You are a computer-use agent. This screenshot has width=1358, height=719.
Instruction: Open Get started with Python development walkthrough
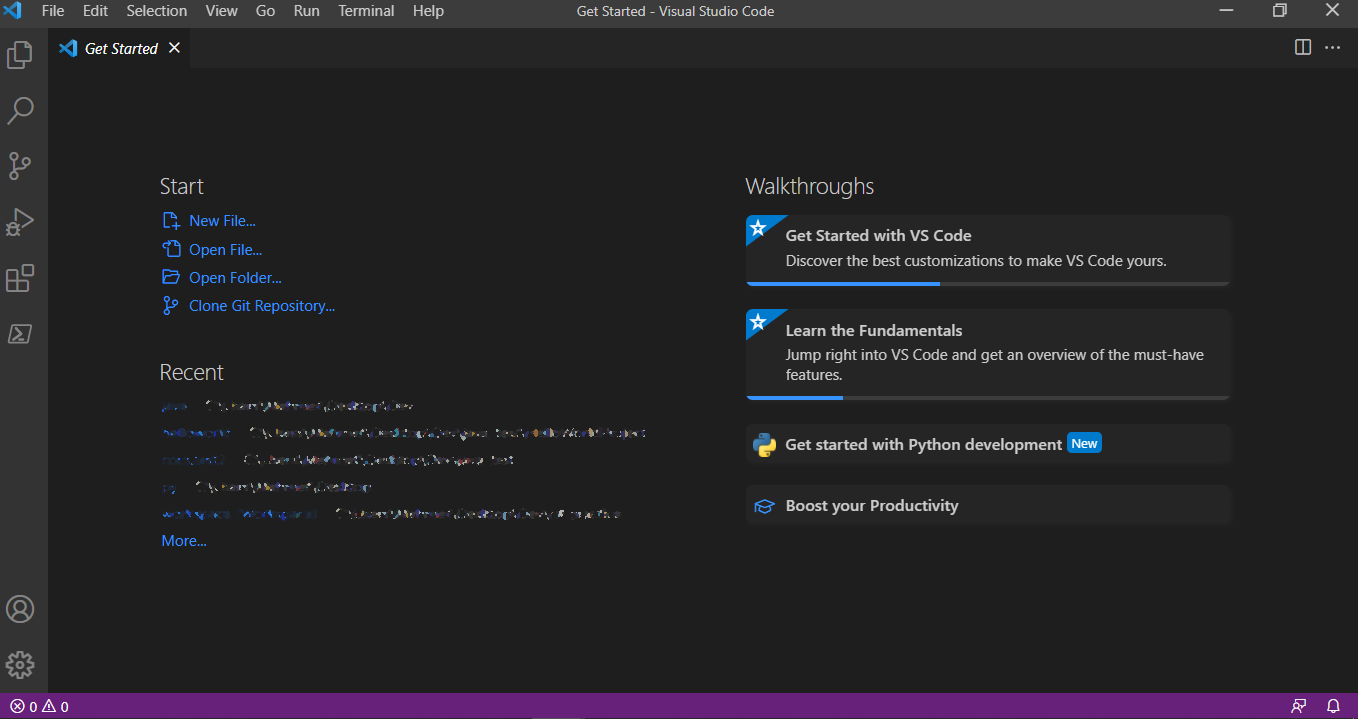pos(988,444)
